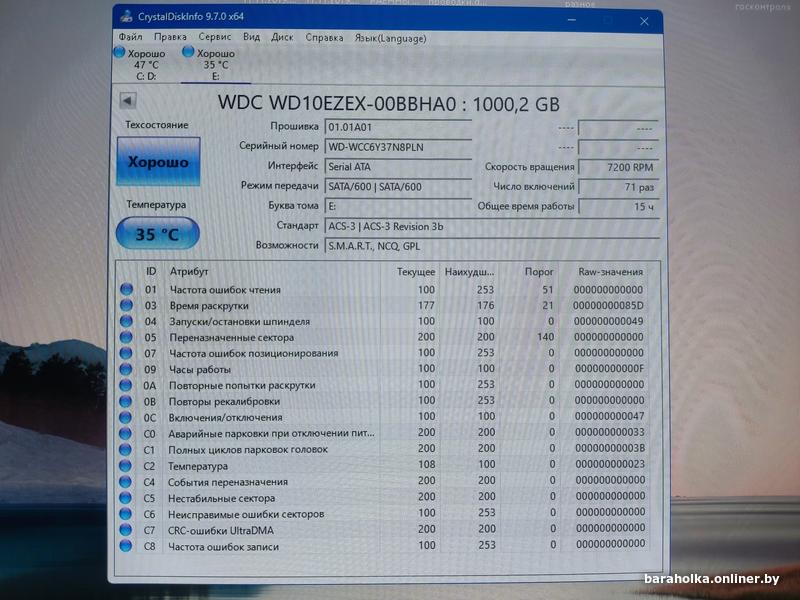Click status icon of attribute 01 Частота ошибок чтения
800x600 pixels.
[127, 290]
